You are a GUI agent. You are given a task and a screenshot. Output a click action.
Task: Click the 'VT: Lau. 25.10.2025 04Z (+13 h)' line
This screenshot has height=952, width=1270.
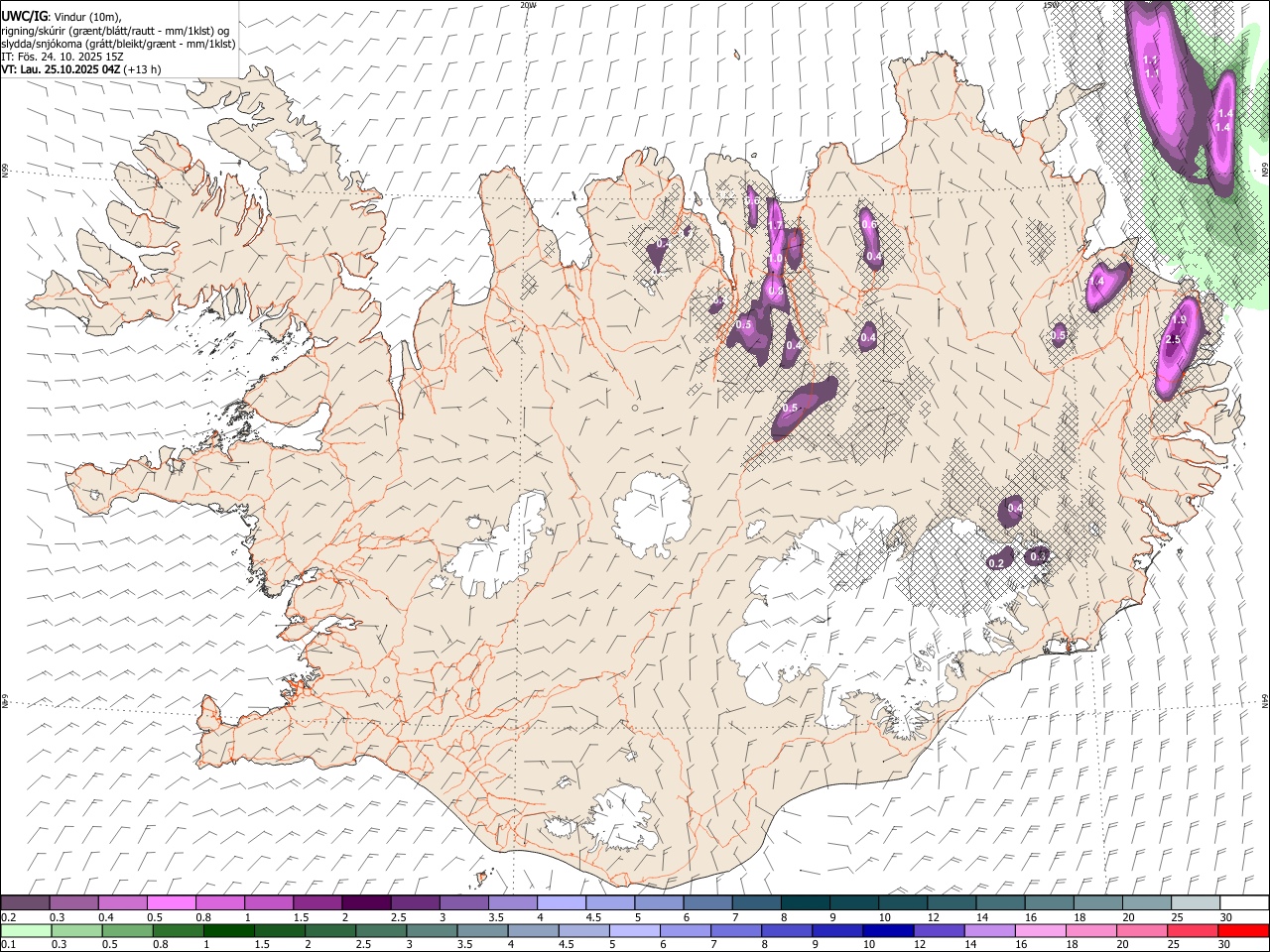click(81, 69)
